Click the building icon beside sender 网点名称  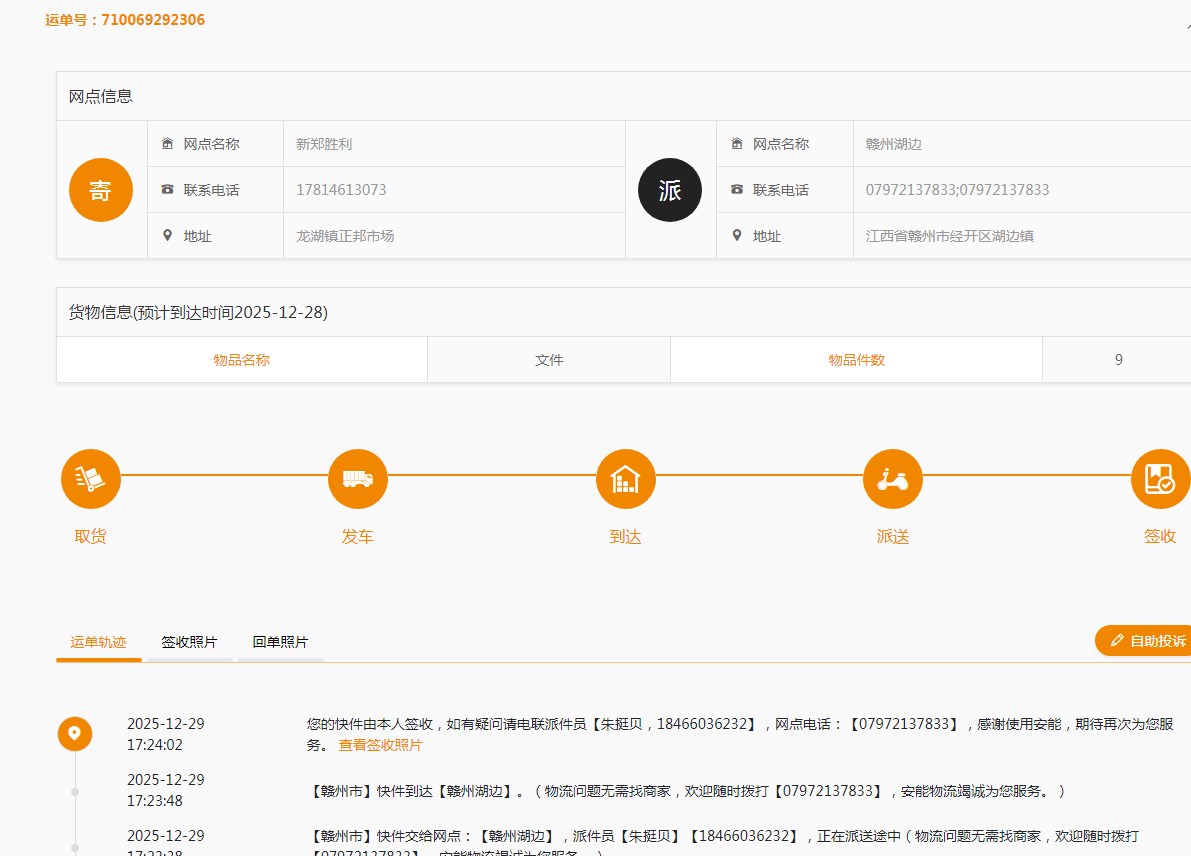(x=167, y=144)
